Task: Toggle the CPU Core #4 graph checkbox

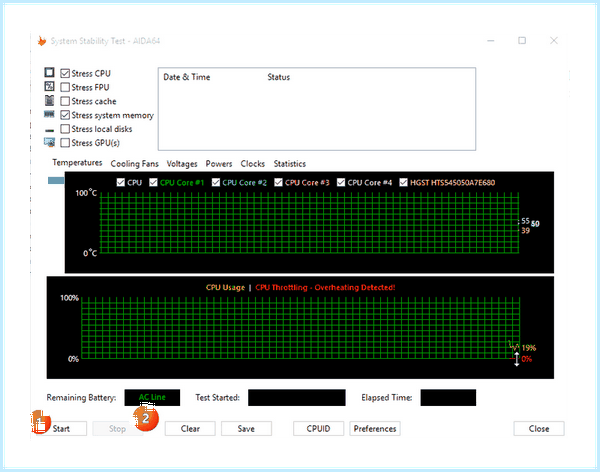Action: (x=341, y=182)
